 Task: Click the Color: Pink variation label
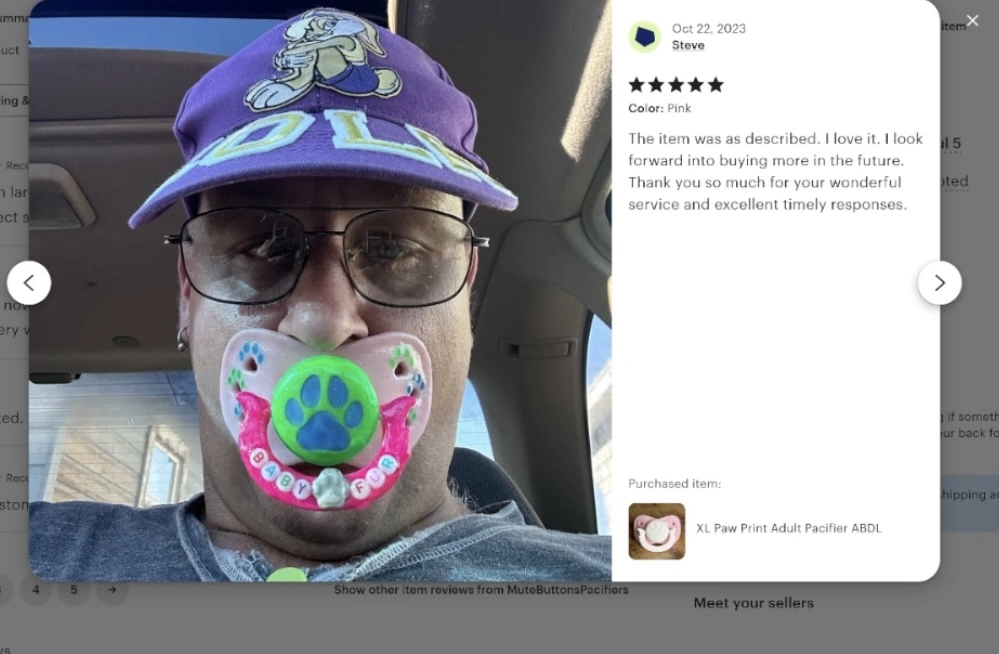coord(659,108)
